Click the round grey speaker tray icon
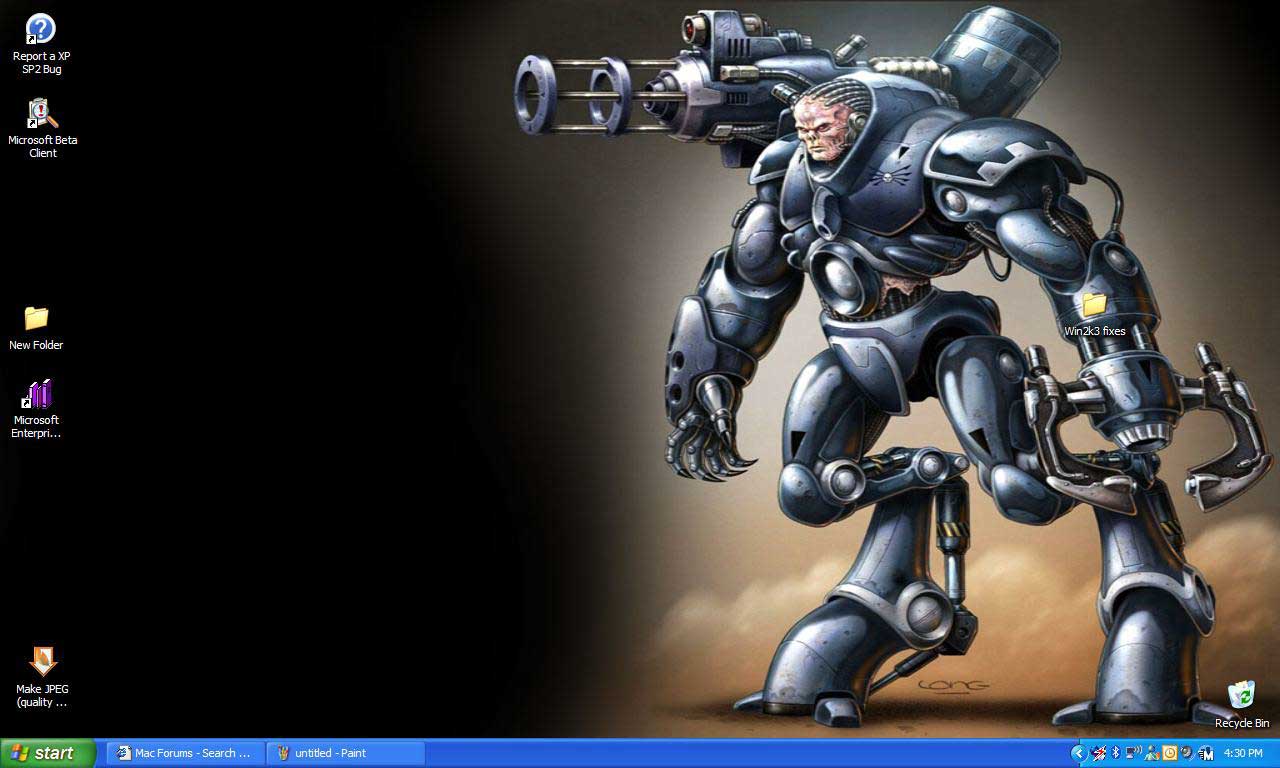Viewport: 1280px width, 768px height. coord(1187,753)
